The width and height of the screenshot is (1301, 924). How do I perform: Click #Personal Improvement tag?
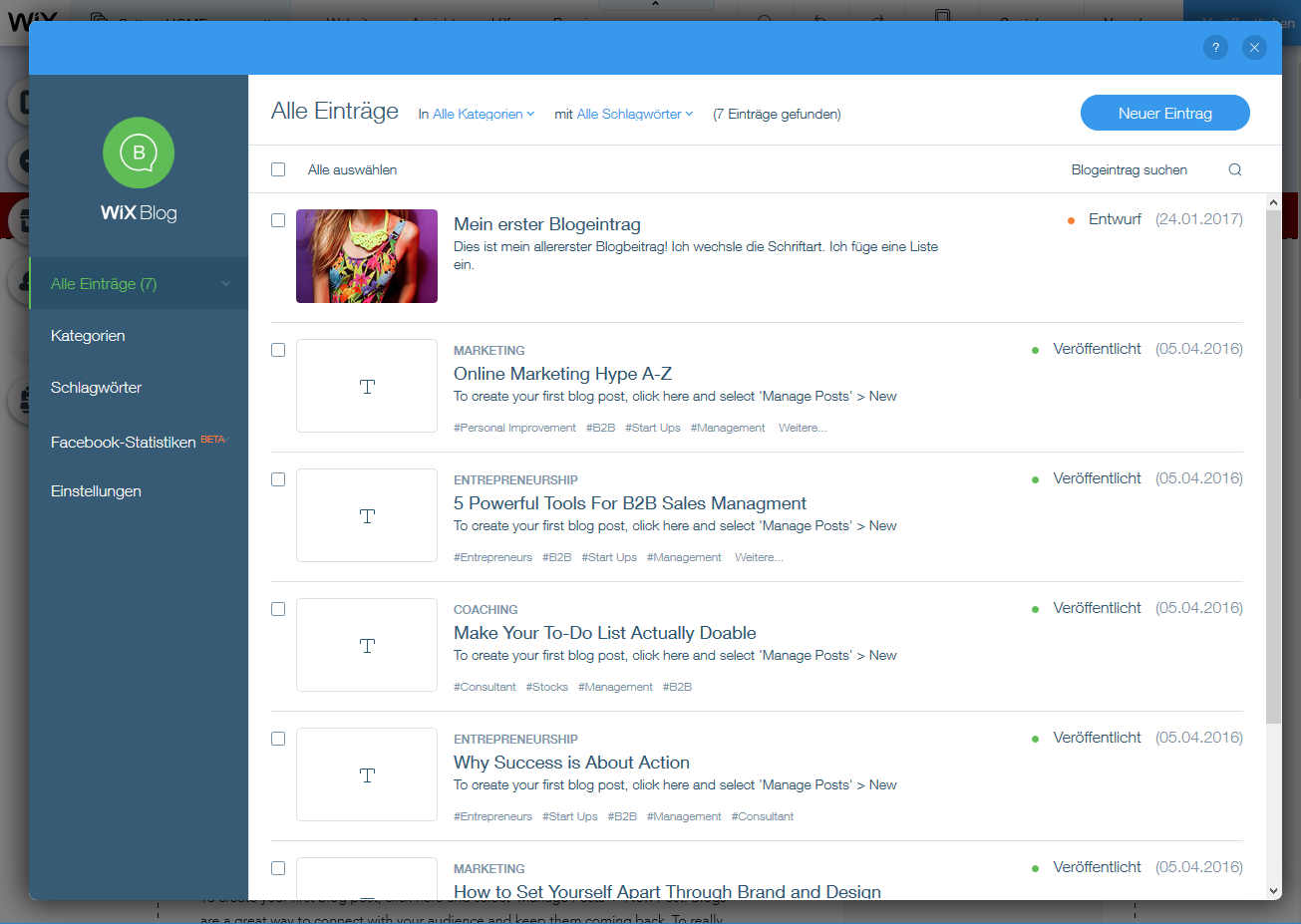click(x=514, y=428)
